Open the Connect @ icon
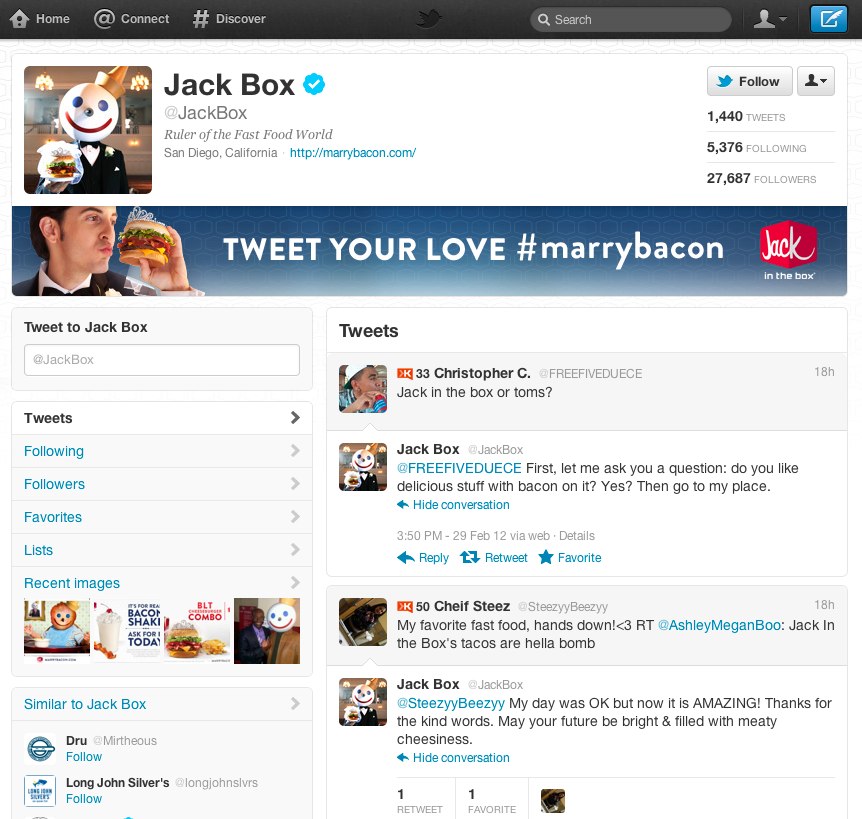 (104, 19)
